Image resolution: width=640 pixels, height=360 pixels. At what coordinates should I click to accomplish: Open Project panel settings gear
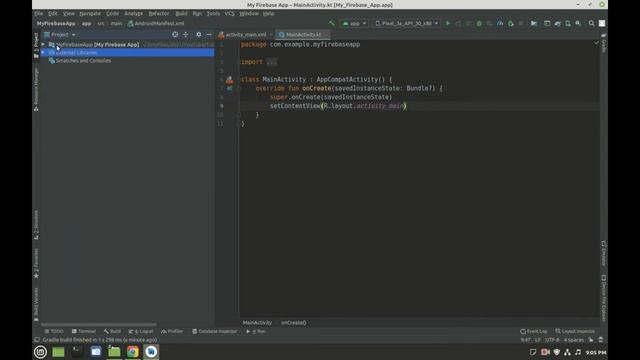pyautogui.click(x=198, y=35)
